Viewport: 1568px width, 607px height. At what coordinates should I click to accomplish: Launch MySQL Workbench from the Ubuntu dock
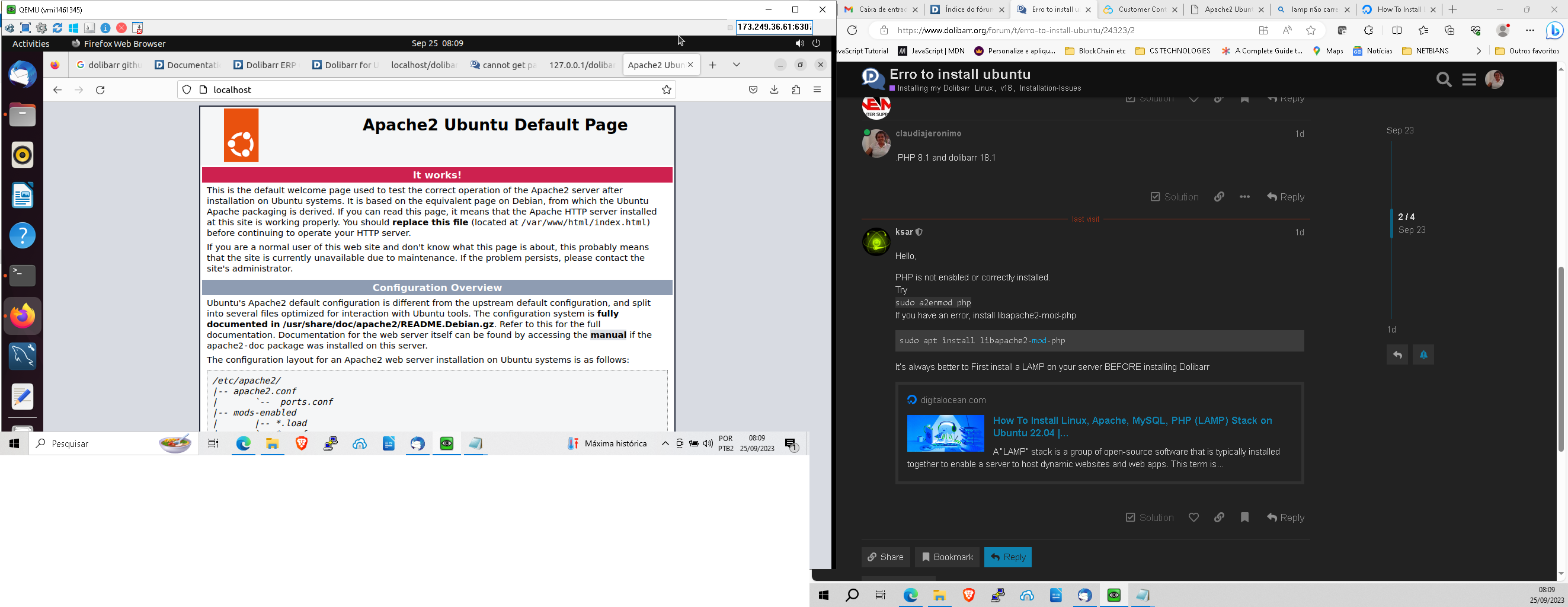[23, 356]
